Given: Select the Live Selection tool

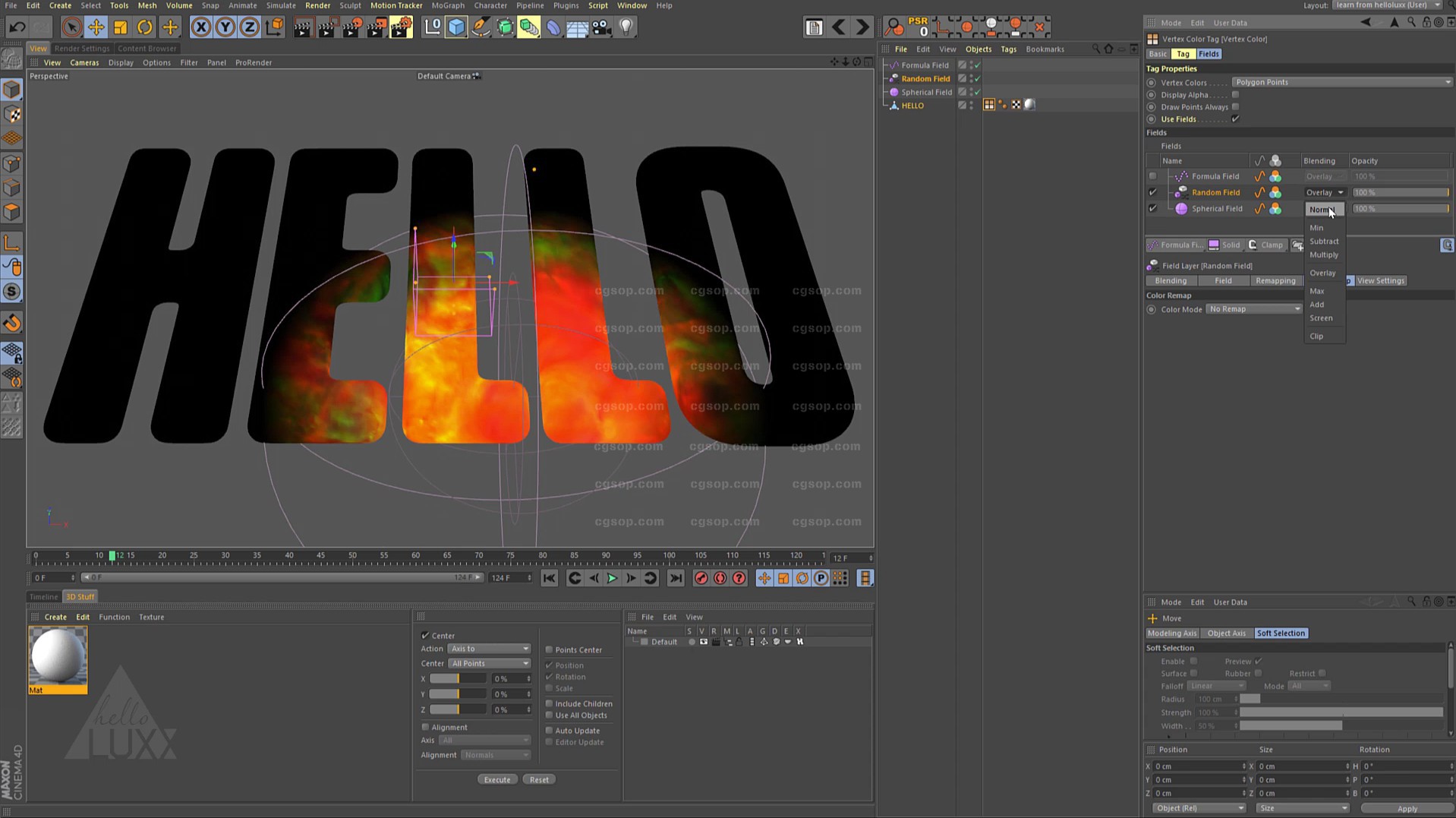Looking at the screenshot, I should [71, 27].
